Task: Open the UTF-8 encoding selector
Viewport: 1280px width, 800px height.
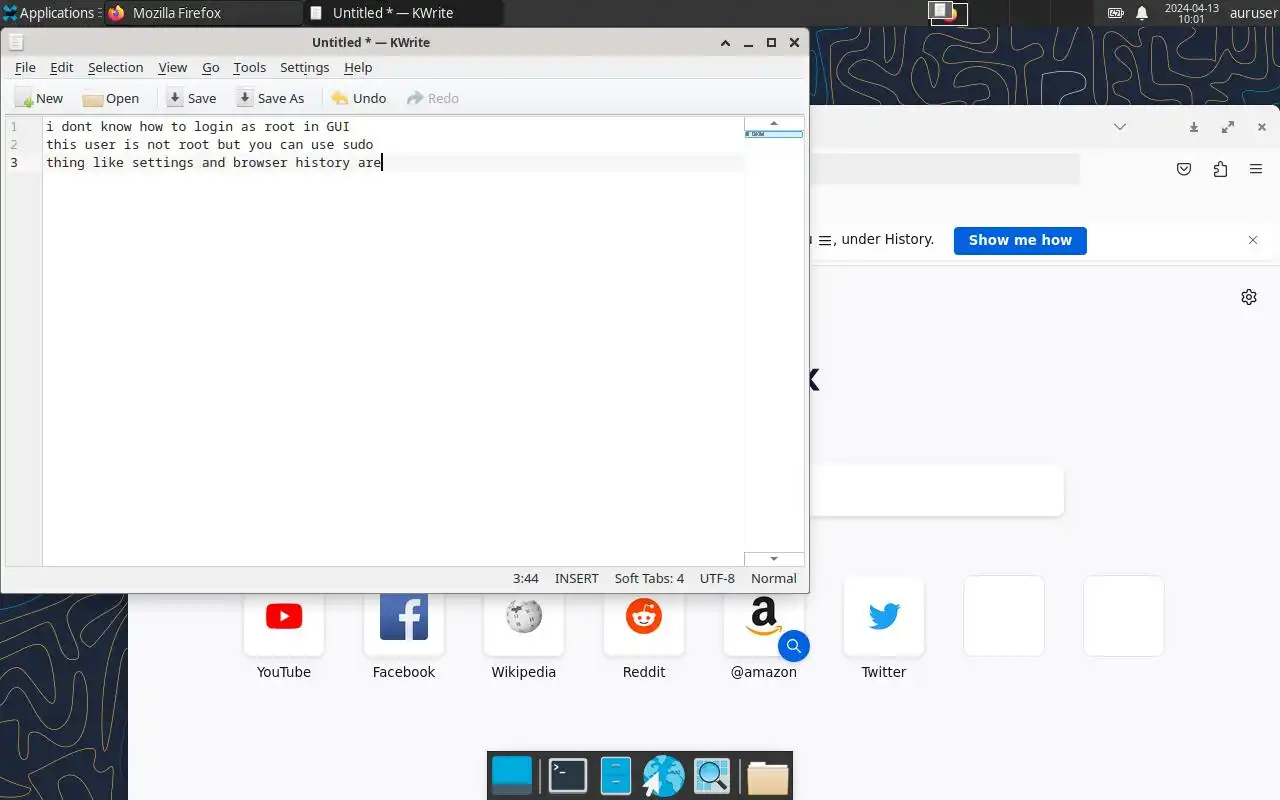Action: 718,578
